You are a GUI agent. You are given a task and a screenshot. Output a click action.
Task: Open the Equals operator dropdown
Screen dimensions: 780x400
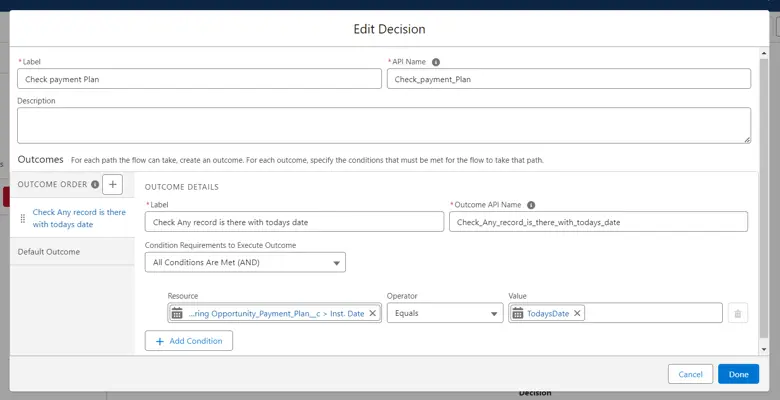(445, 313)
